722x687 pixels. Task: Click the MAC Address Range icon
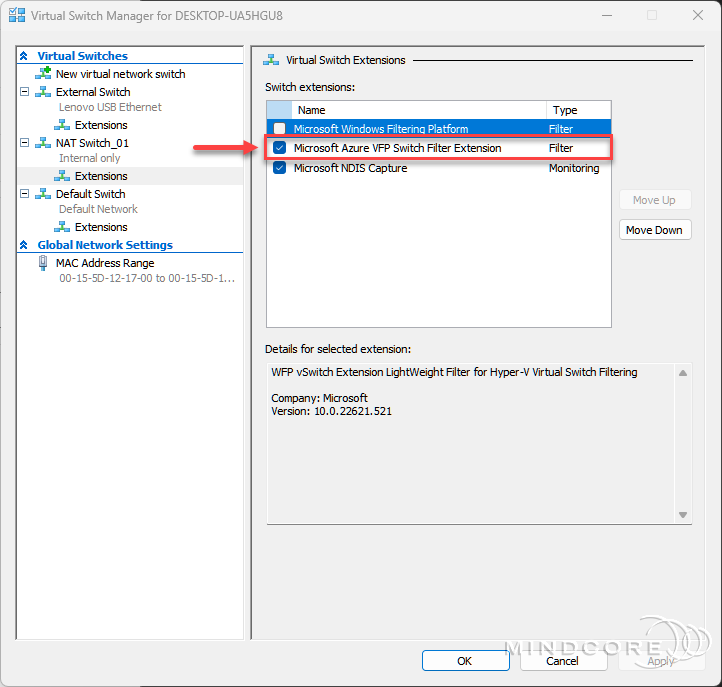click(43, 263)
